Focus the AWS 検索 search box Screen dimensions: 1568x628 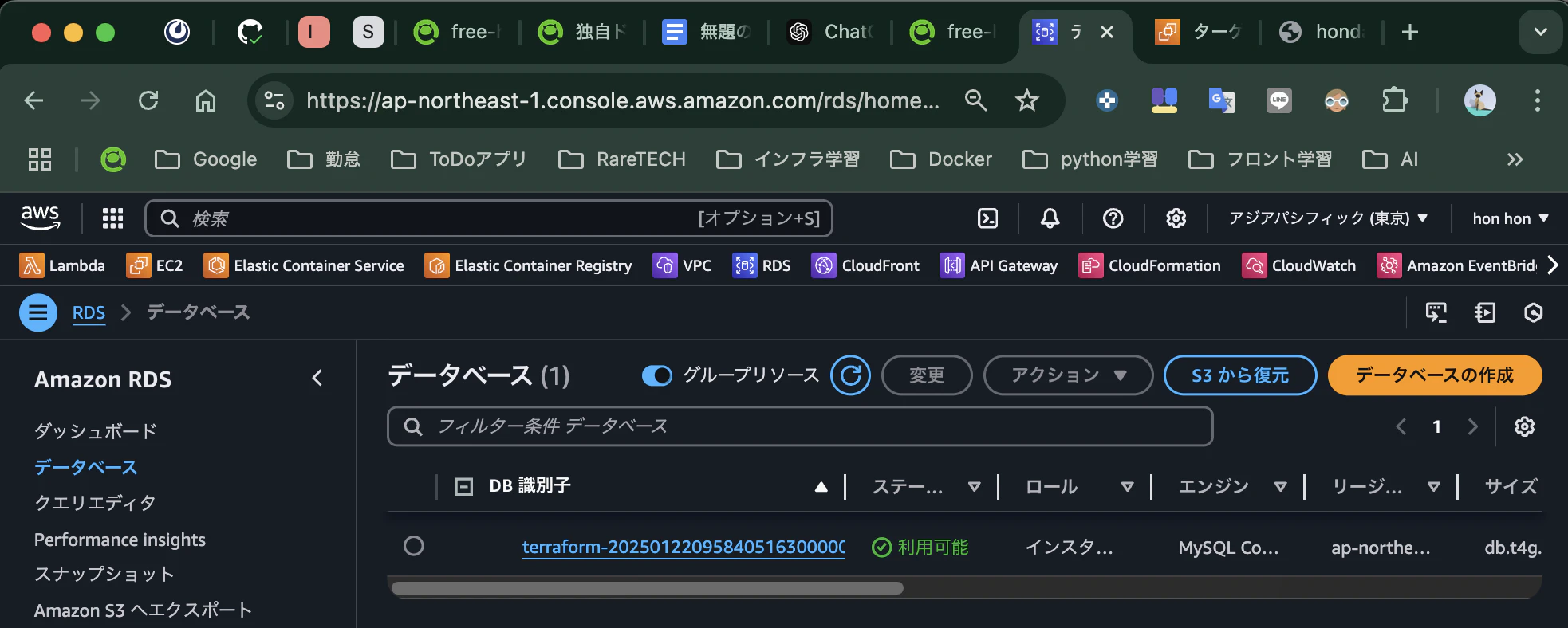(x=488, y=218)
